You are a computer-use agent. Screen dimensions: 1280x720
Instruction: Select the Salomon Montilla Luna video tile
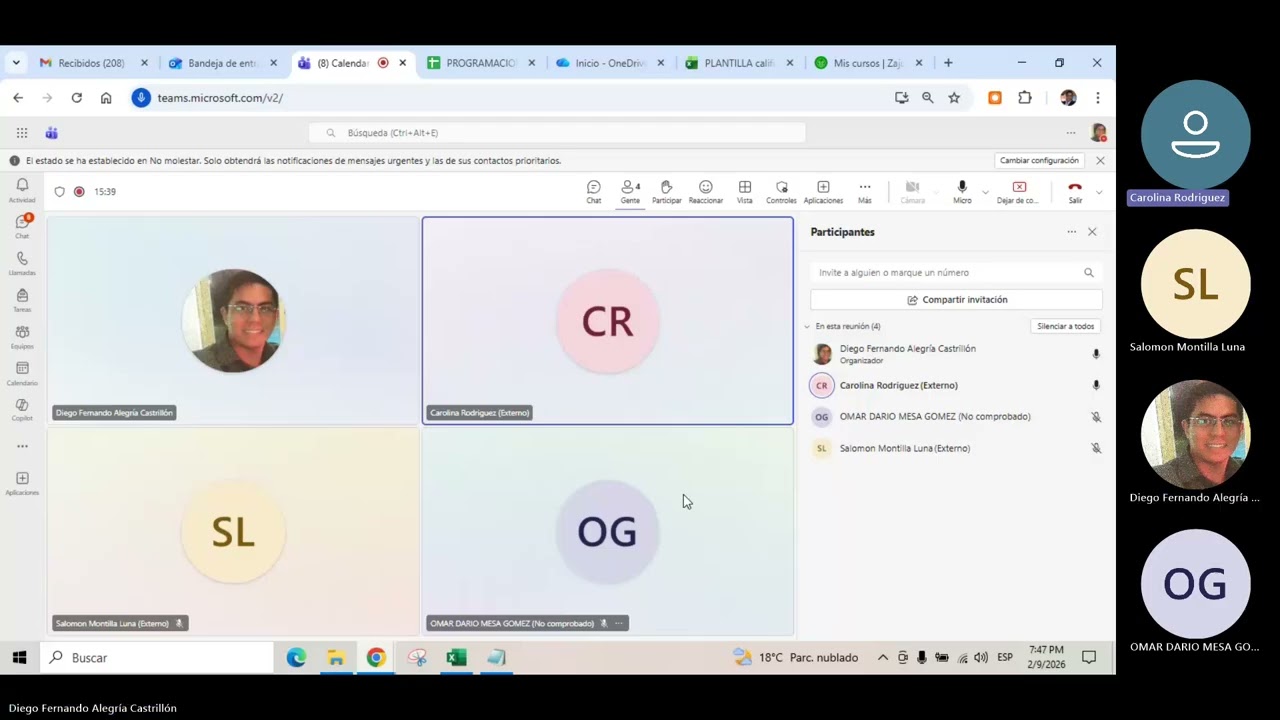click(x=233, y=531)
